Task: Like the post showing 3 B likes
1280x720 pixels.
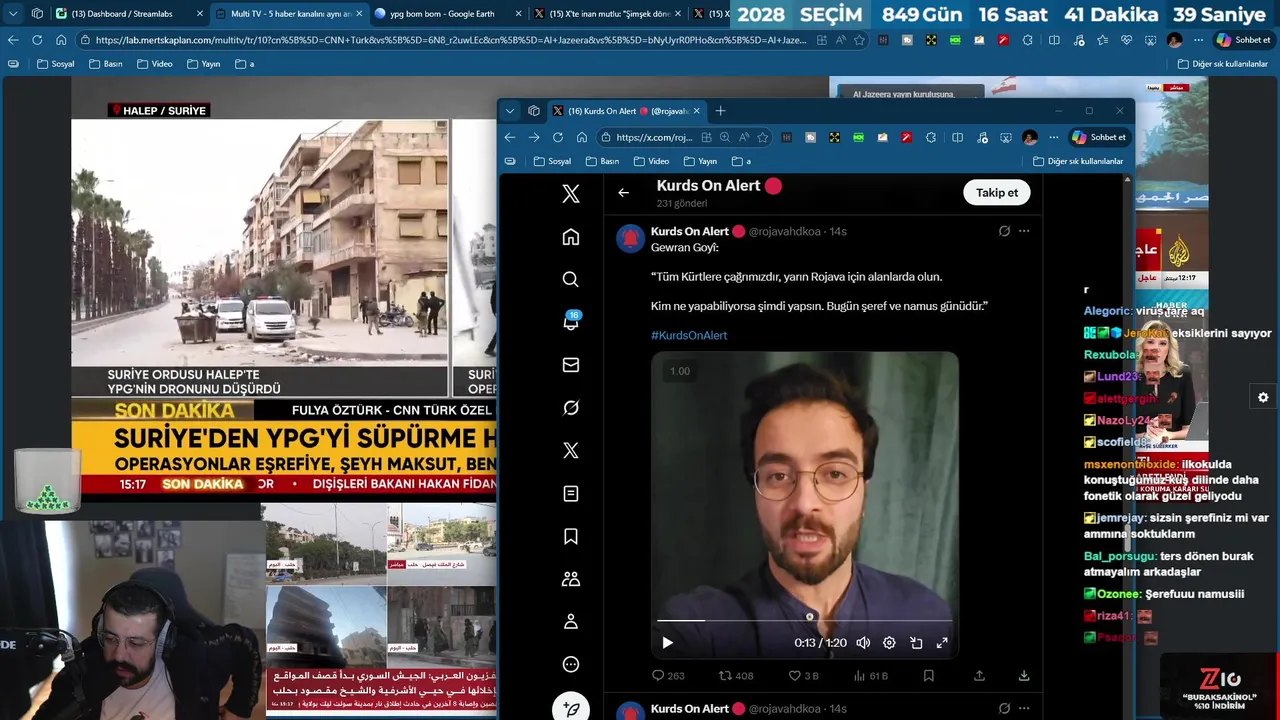Action: [x=804, y=676]
